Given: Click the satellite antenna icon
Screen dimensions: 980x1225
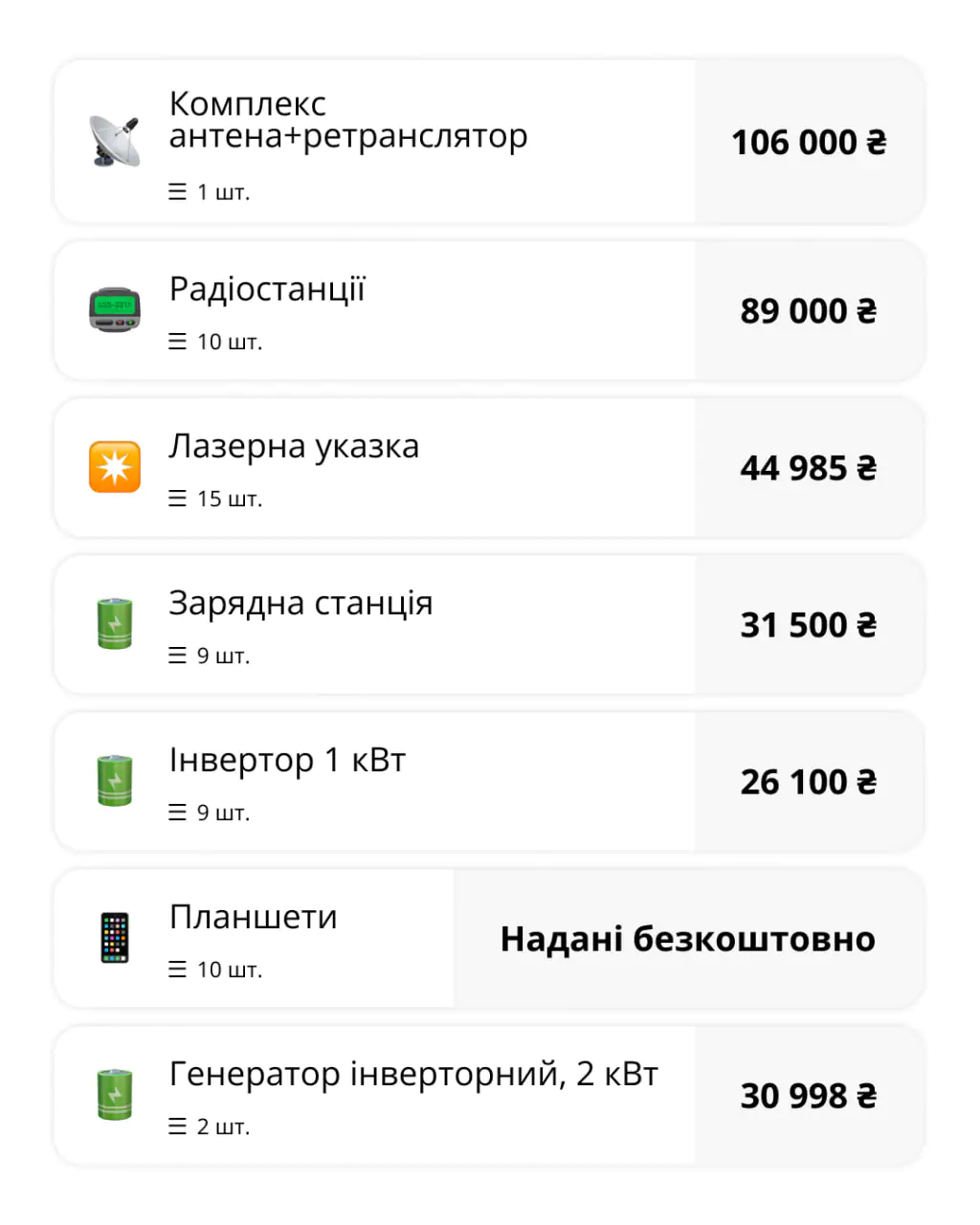Looking at the screenshot, I should [x=115, y=142].
